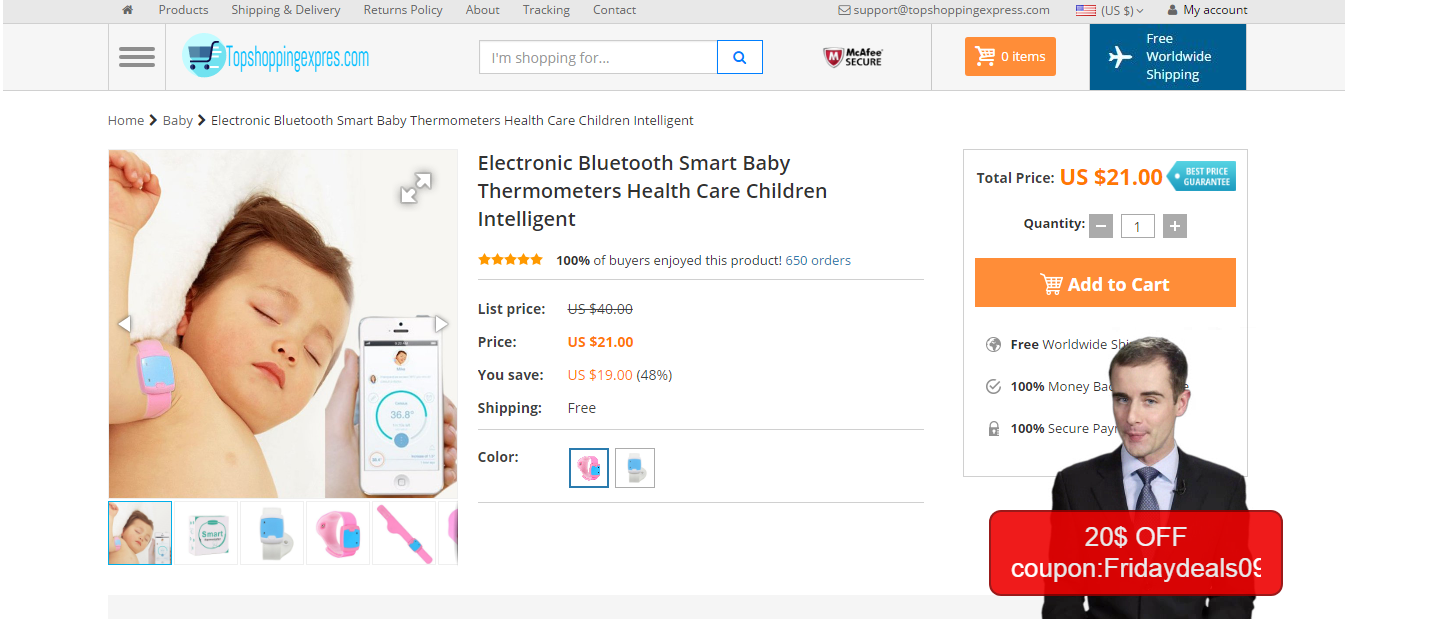The width and height of the screenshot is (1436, 628).
Task: Open the shopping cart with 0 items
Action: click(1010, 57)
